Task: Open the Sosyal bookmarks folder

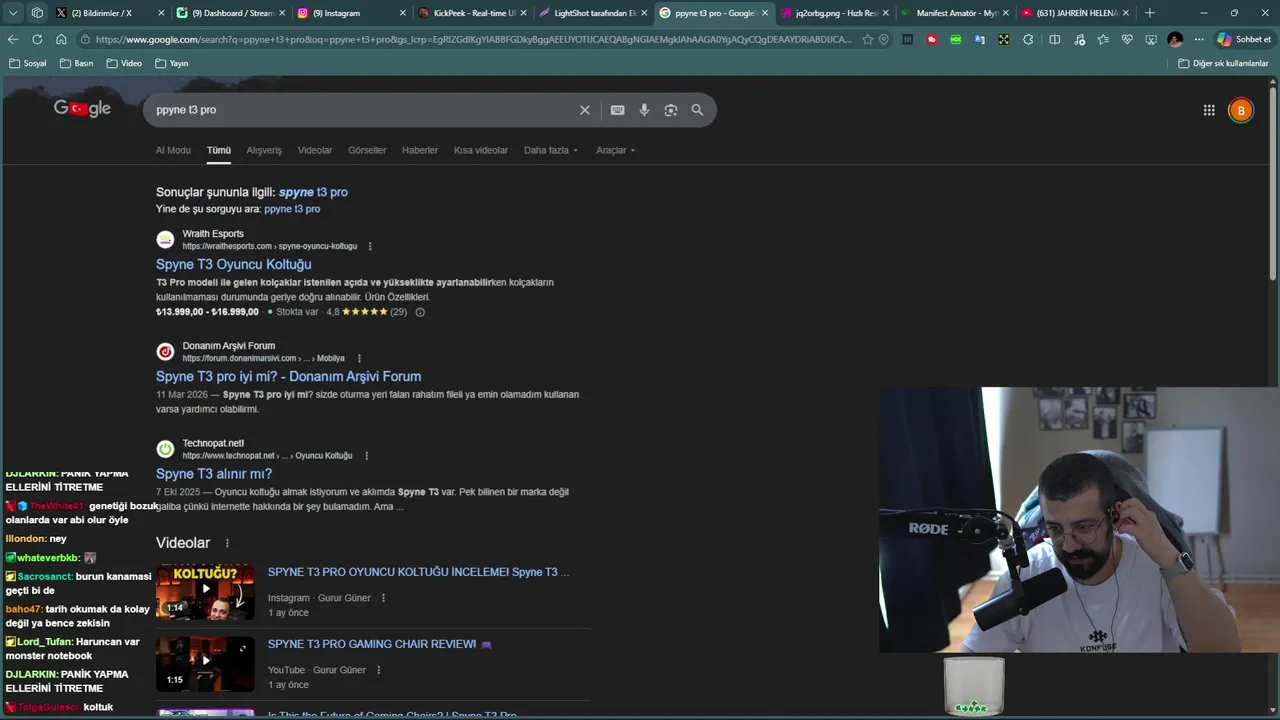Action: point(27,63)
